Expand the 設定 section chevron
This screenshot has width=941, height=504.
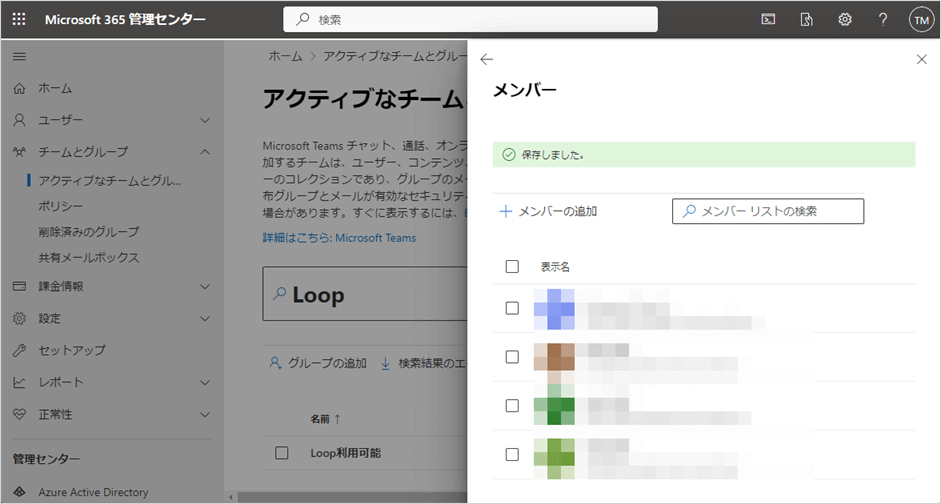point(205,318)
